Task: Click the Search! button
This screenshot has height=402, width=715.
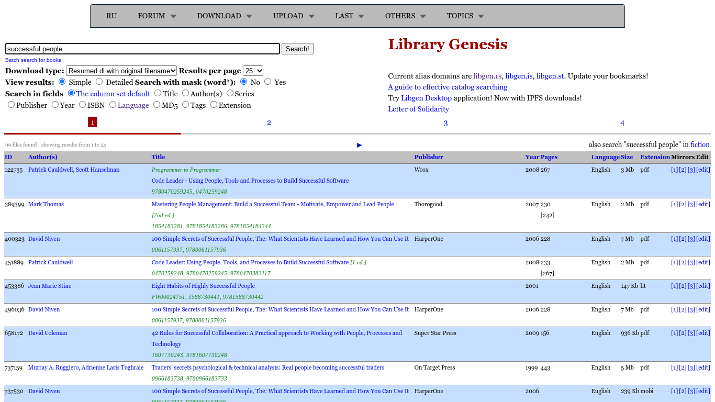Action: pyautogui.click(x=297, y=49)
